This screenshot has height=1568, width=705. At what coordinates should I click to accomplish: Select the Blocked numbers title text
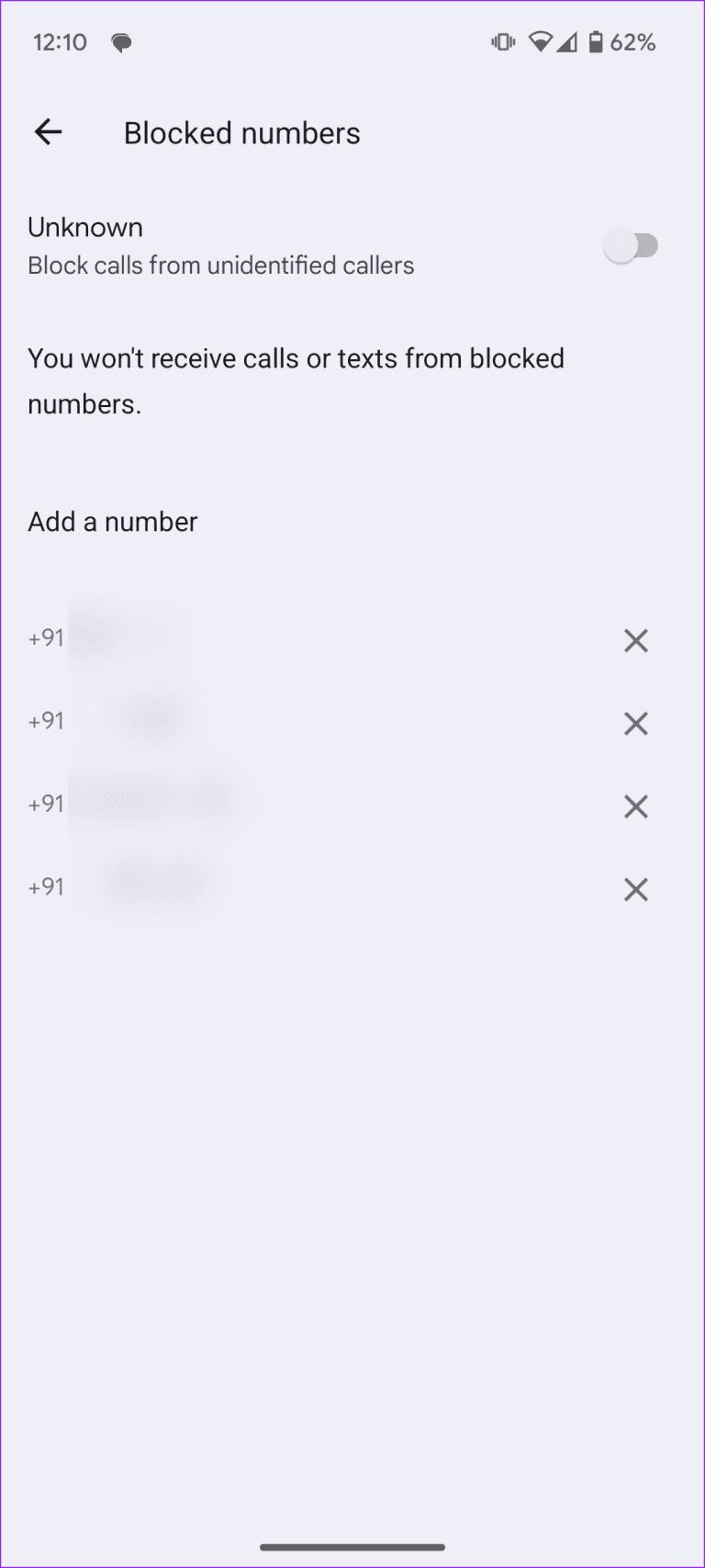coord(241,132)
